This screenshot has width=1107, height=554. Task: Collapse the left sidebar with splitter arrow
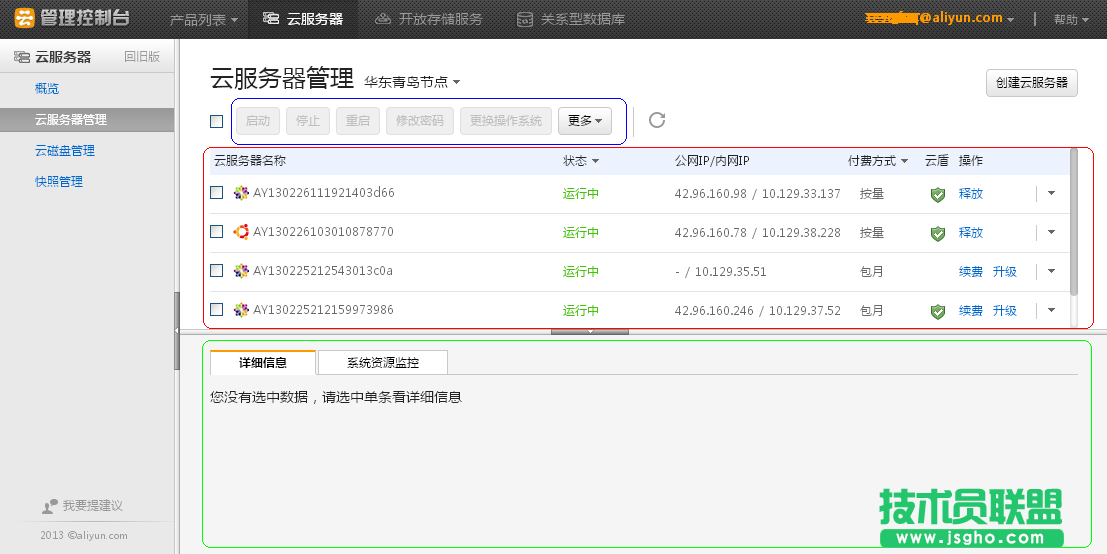coord(176,330)
